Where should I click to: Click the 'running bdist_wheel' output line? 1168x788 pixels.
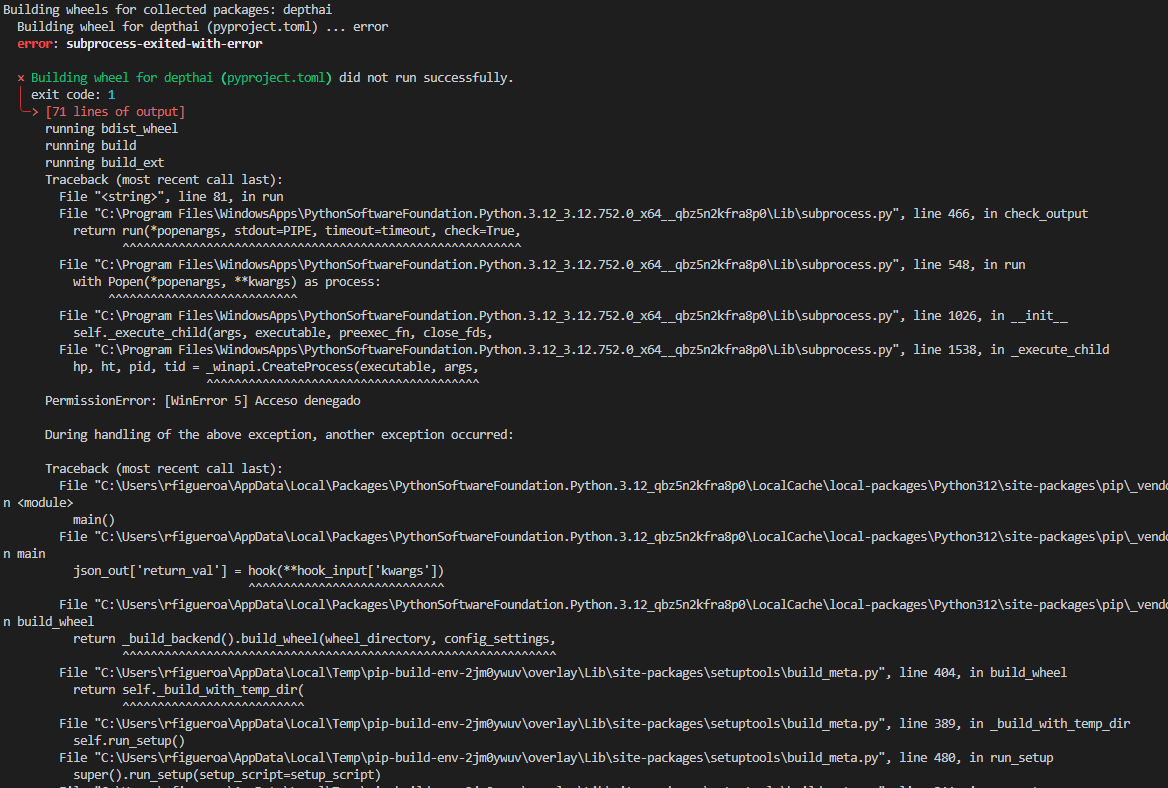click(x=111, y=129)
